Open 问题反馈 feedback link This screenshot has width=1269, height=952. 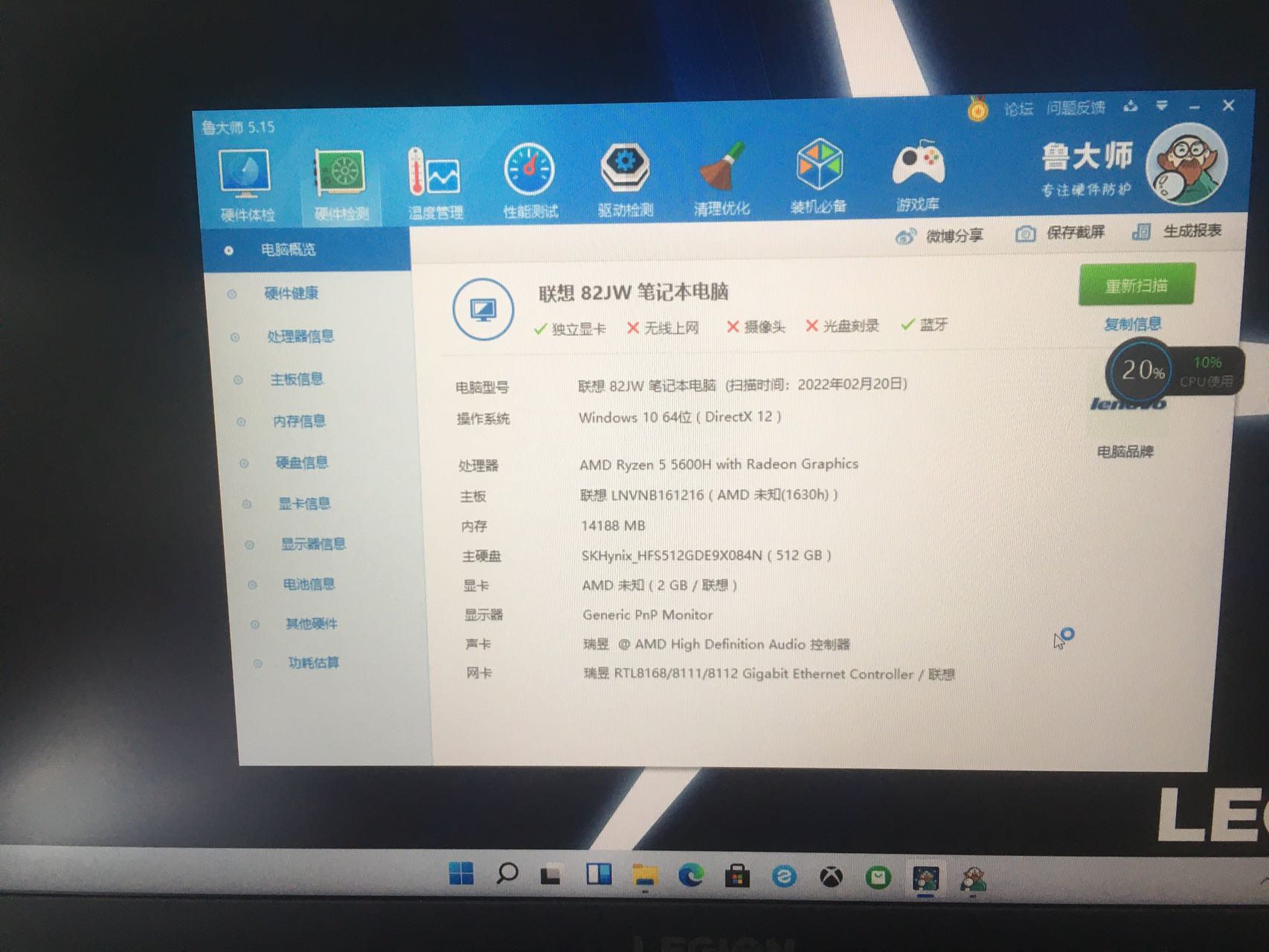click(1076, 108)
